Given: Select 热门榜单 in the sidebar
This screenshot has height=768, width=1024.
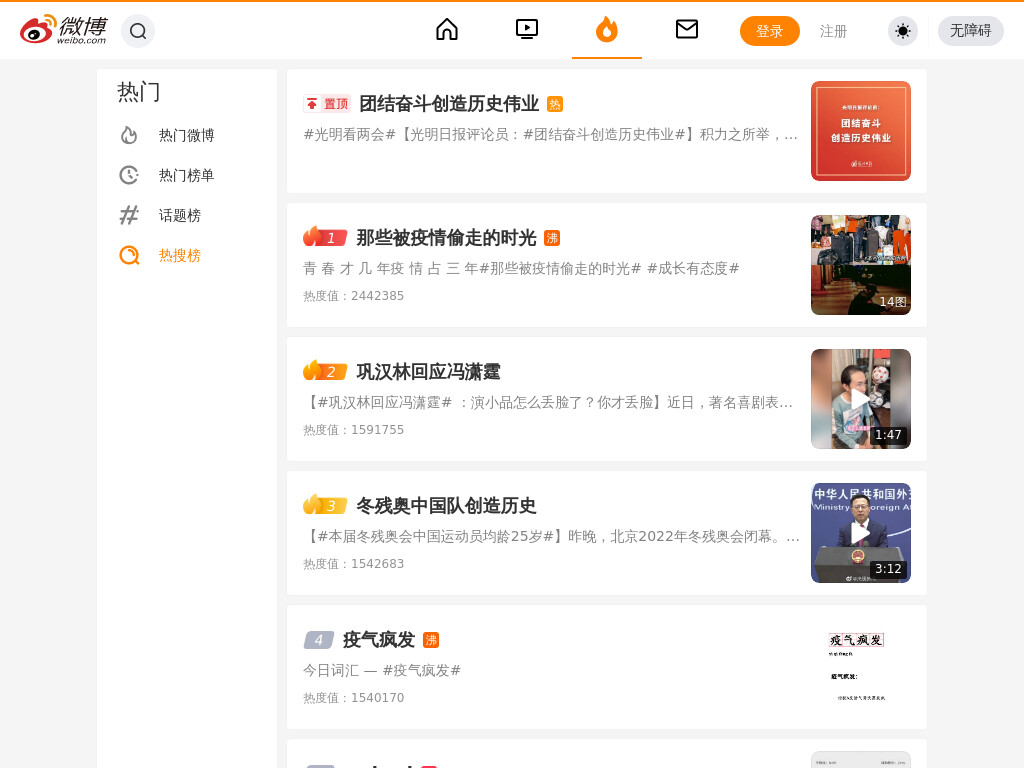Looking at the screenshot, I should coord(186,175).
